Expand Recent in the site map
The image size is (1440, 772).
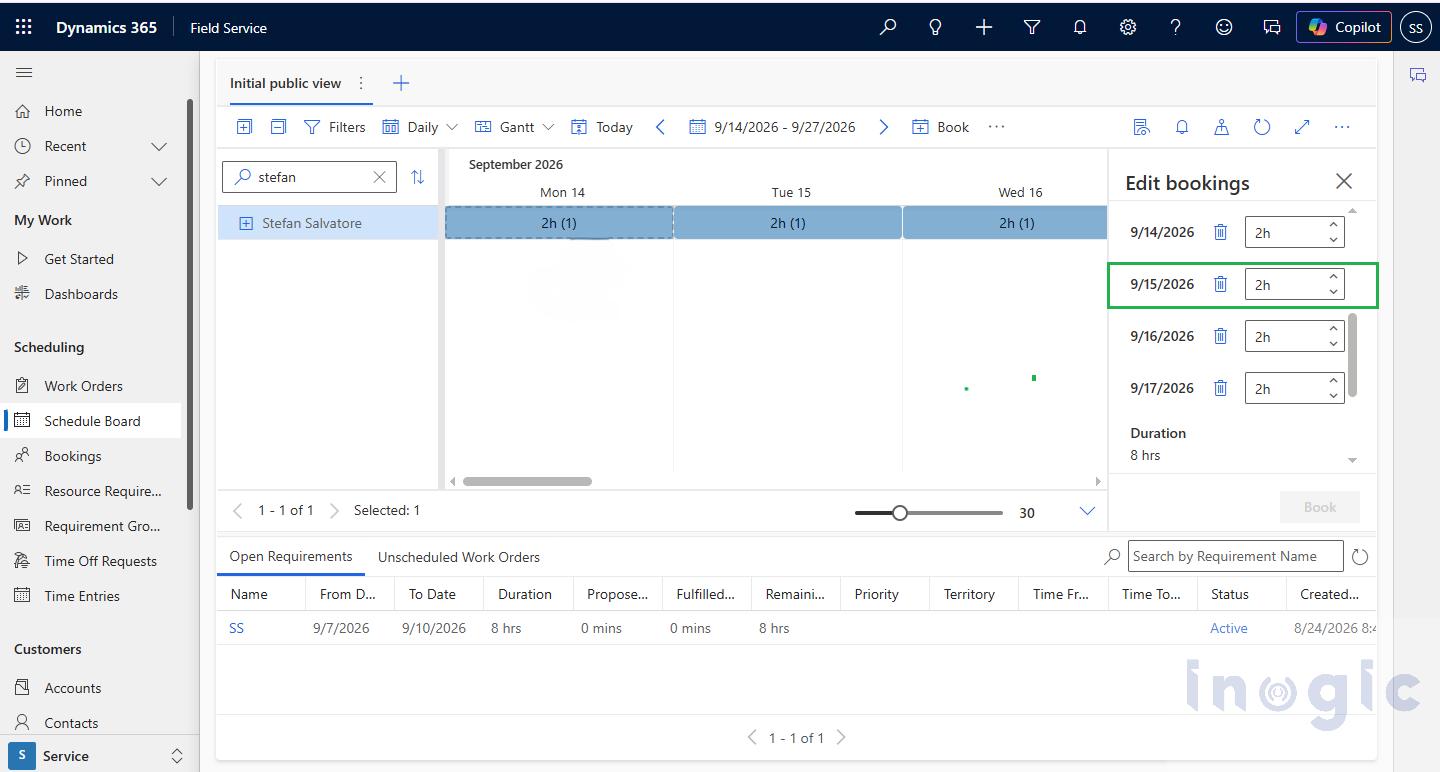[x=159, y=146]
